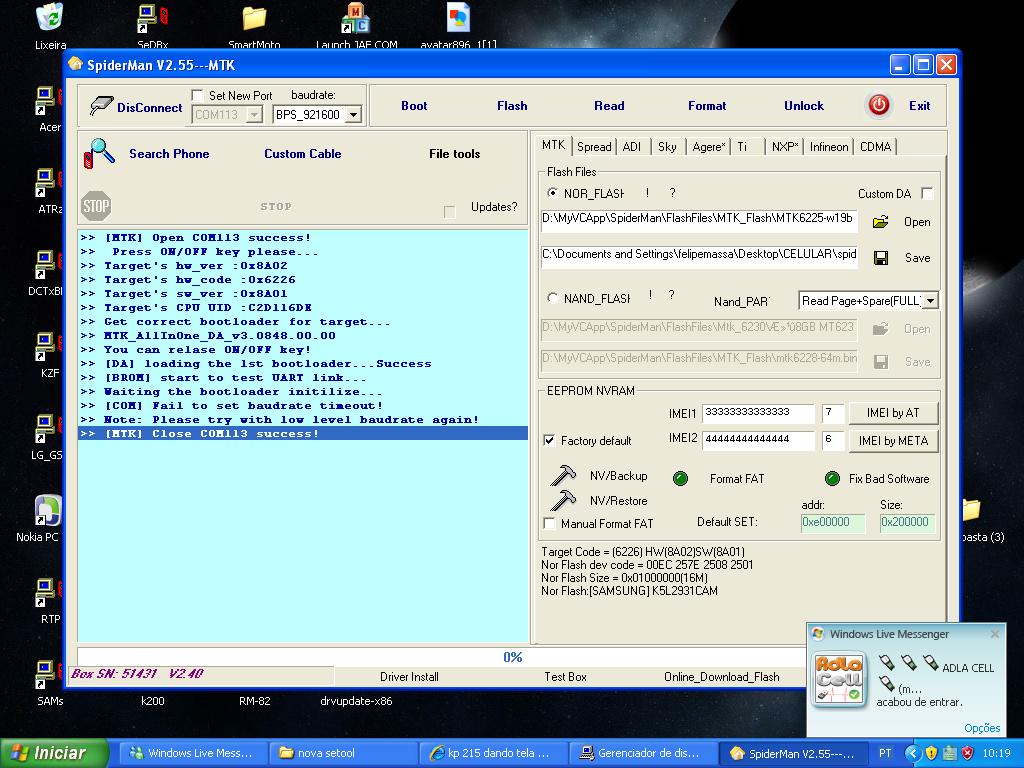Viewport: 1024px width, 768px height.
Task: Click the NOR flash file path field
Action: click(x=699, y=219)
